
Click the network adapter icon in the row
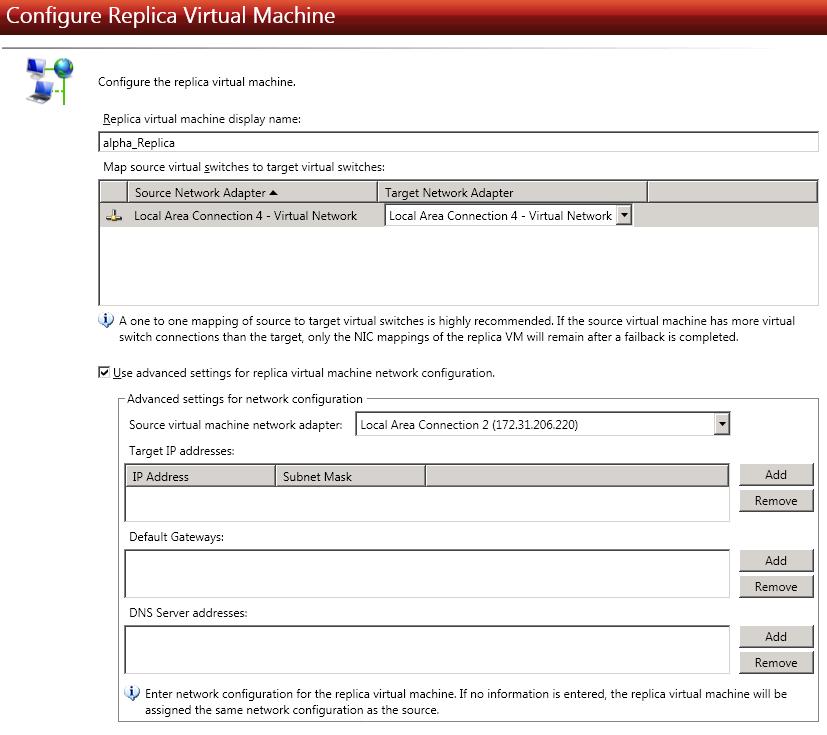(x=115, y=216)
